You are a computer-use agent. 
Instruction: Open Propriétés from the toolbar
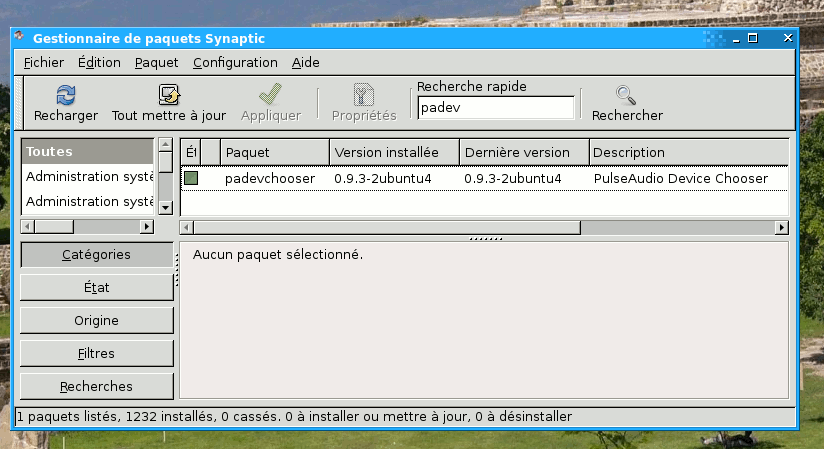tap(364, 103)
